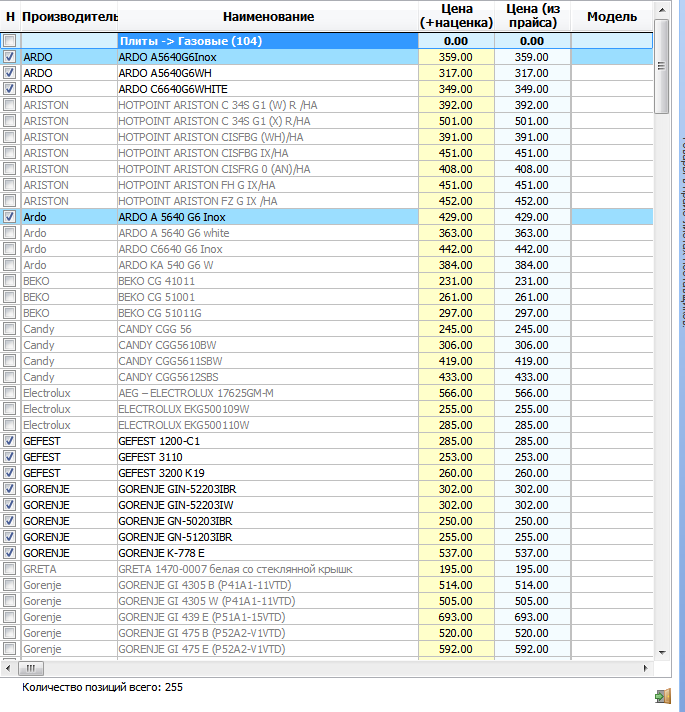
Task: Select the GORENJE GI 475 B (P52A2-V1VTD) row
Action: [327, 633]
